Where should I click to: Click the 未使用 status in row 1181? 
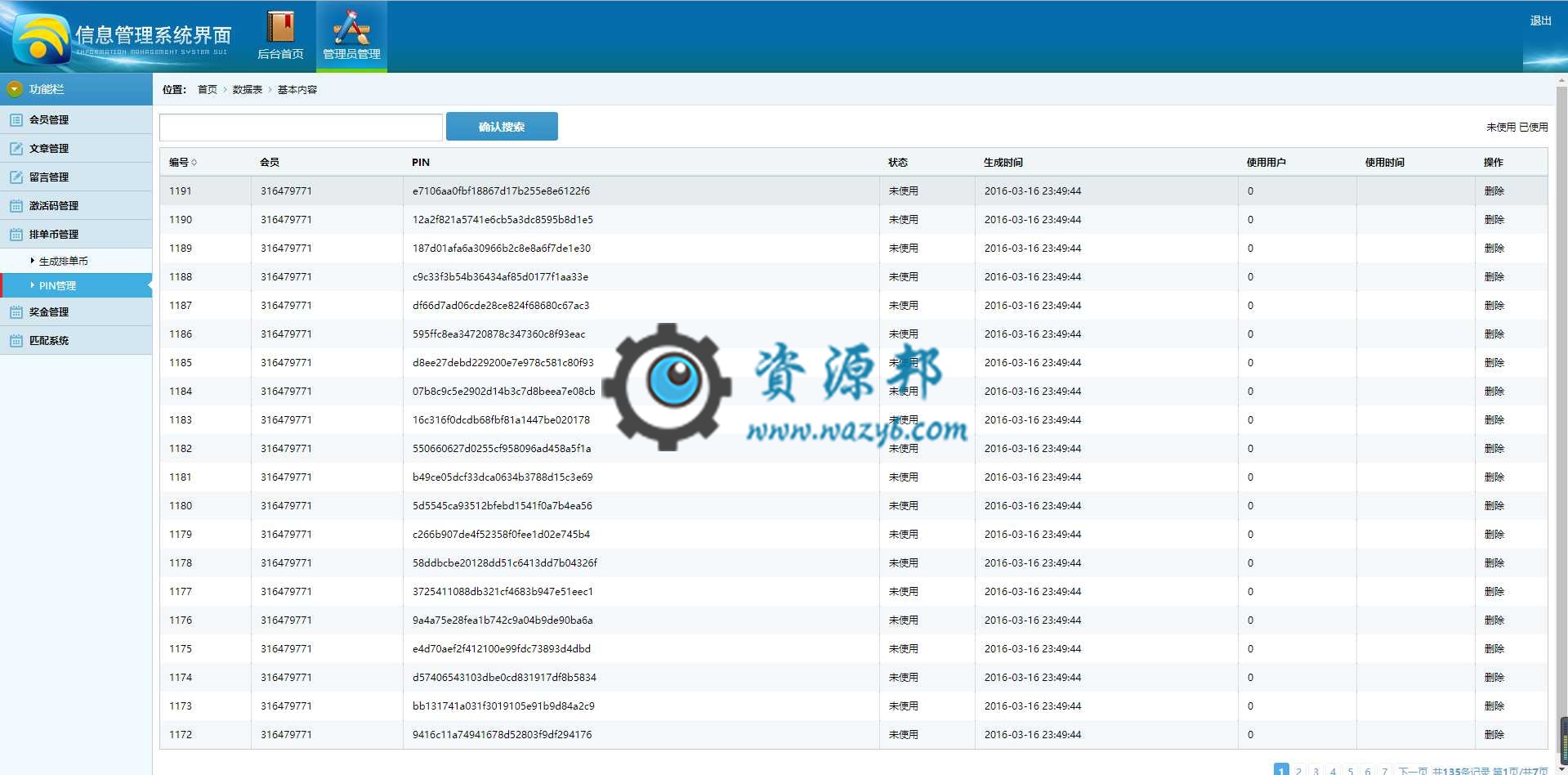point(903,477)
